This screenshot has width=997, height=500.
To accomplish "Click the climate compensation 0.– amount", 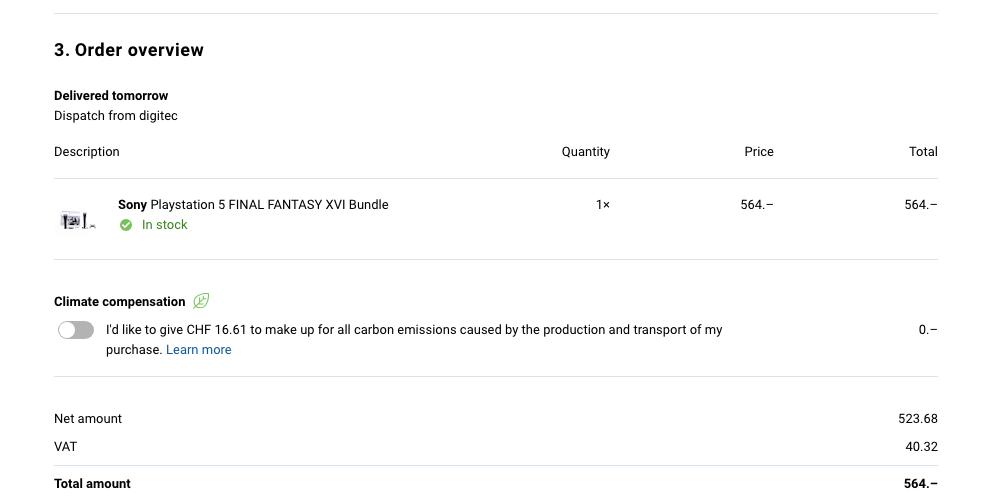I will pyautogui.click(x=928, y=330).
